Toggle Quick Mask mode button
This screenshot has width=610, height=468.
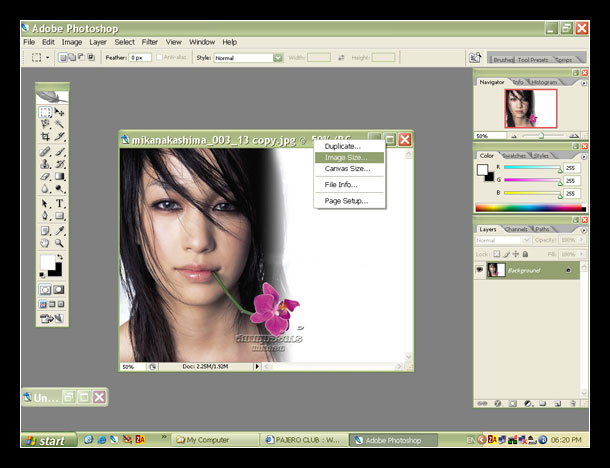pyautogui.click(x=60, y=290)
